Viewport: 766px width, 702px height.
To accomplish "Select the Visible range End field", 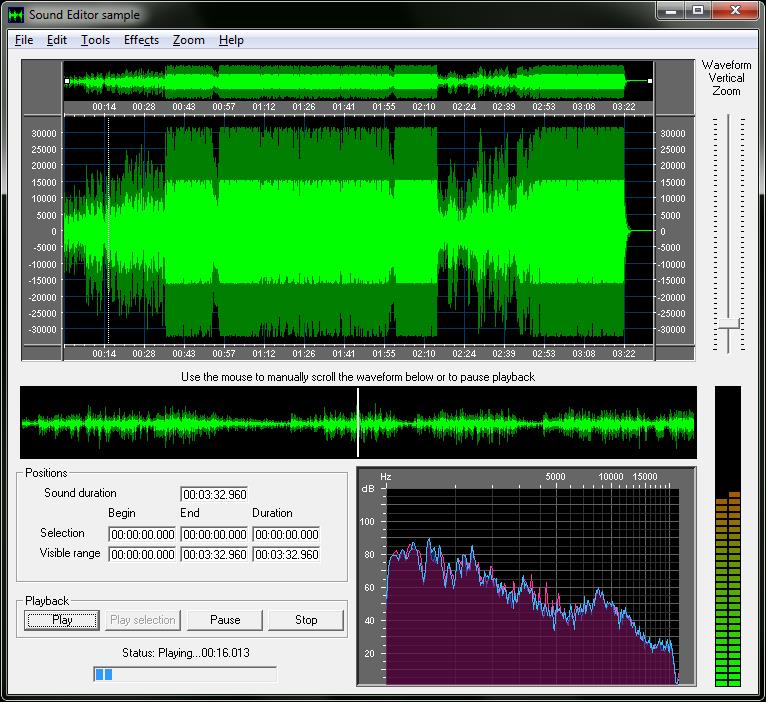I will 214,555.
